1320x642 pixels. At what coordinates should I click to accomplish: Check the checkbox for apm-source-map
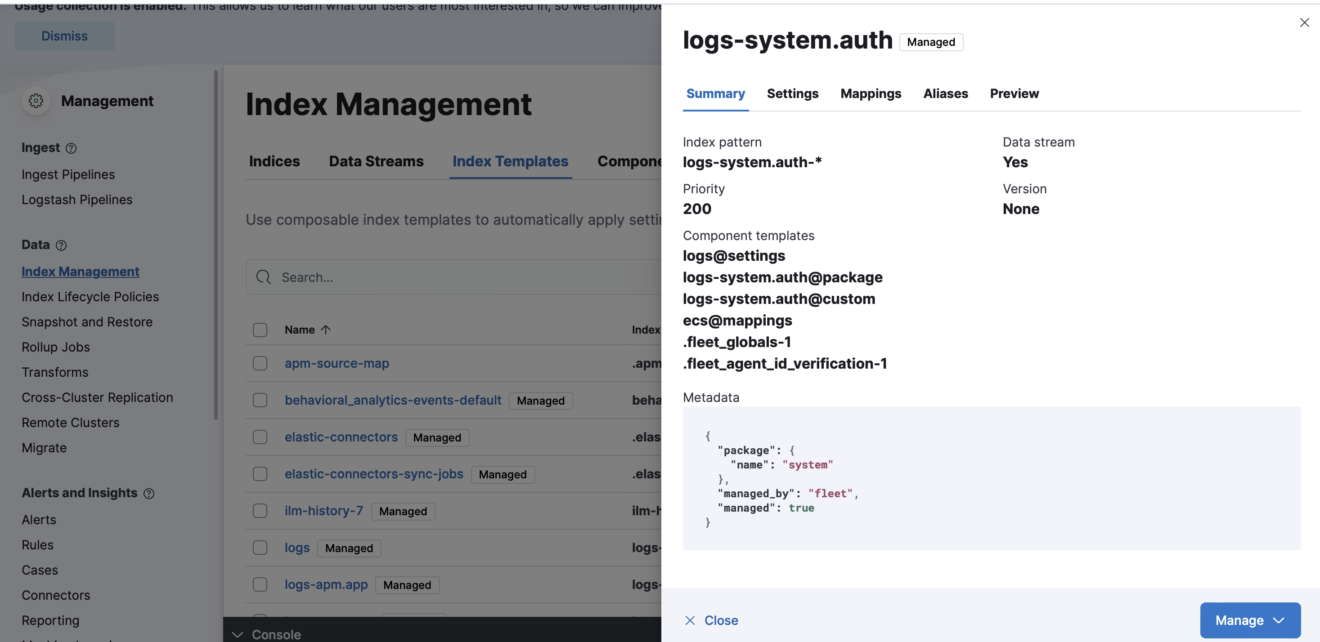[260, 362]
